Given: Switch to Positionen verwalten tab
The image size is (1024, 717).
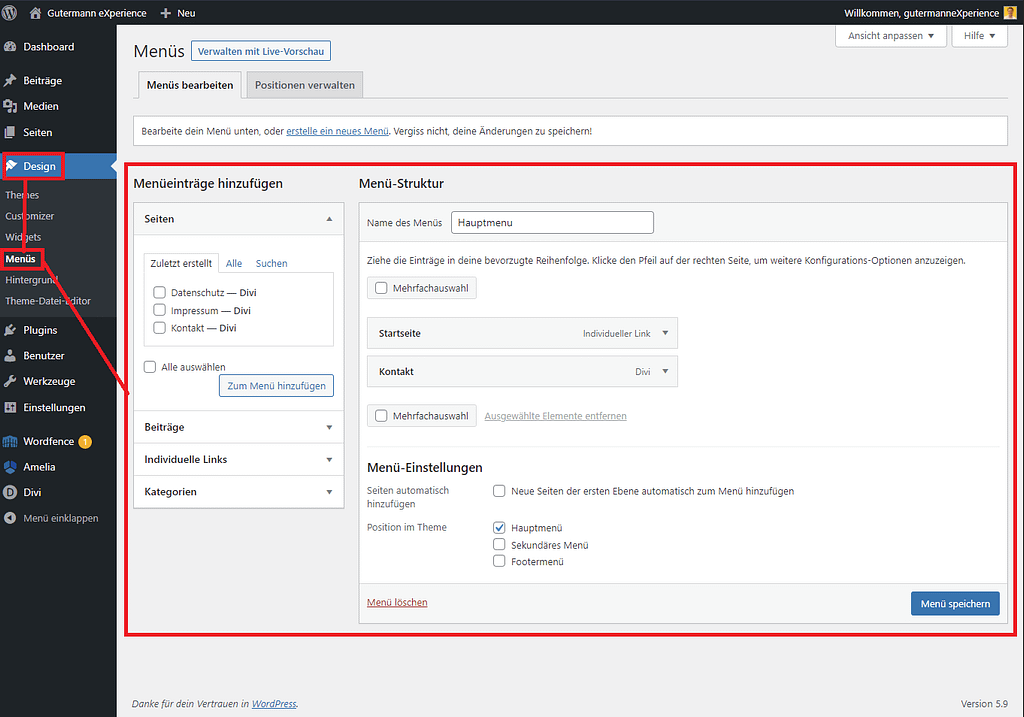Looking at the screenshot, I should (x=305, y=85).
